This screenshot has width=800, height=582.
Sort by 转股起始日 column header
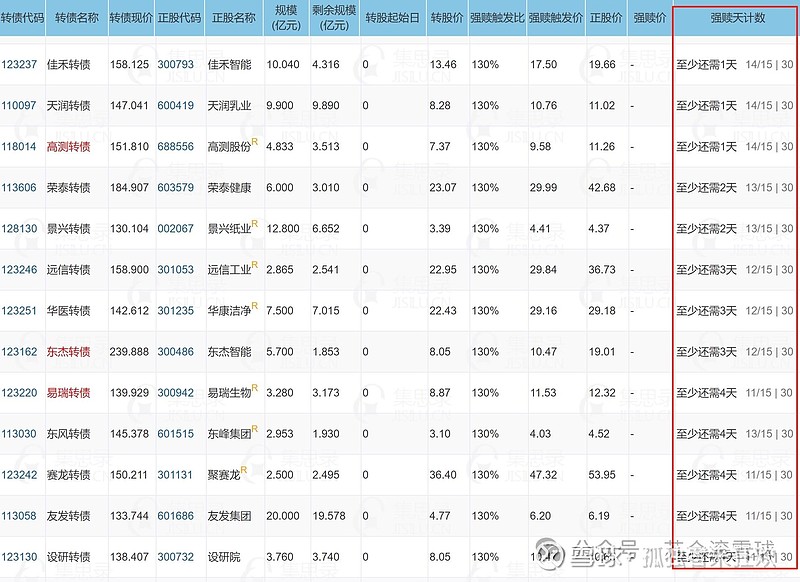click(392, 18)
